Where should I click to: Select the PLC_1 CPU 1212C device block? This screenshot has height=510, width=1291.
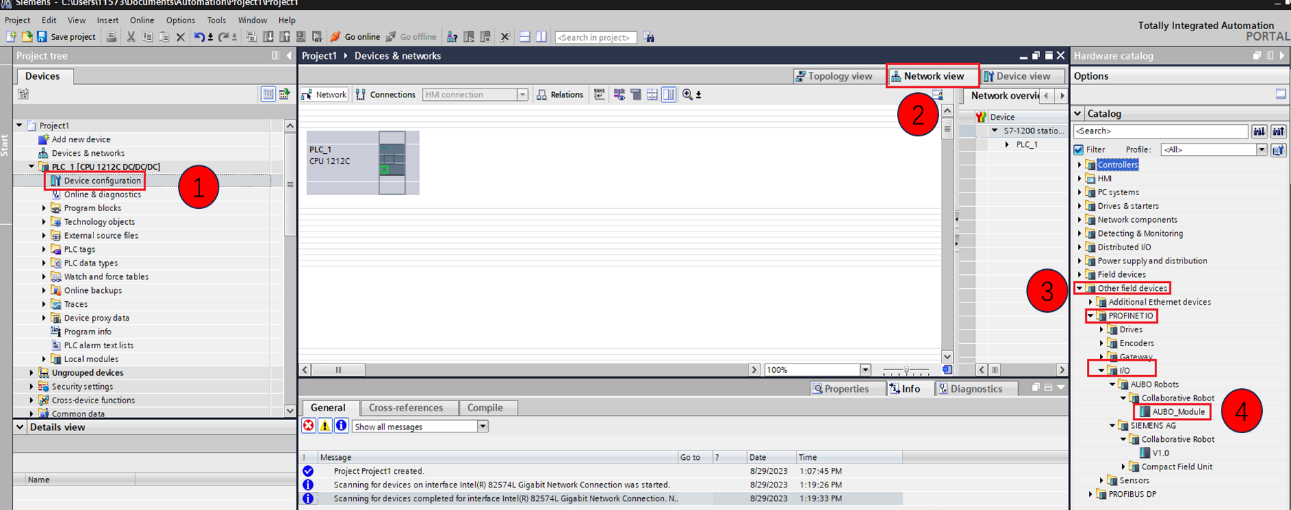(363, 162)
